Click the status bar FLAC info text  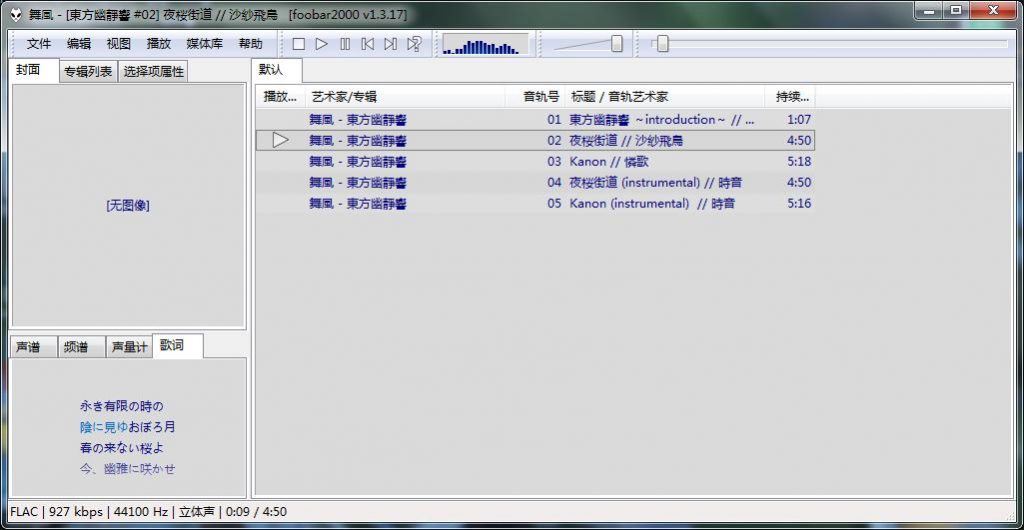coord(25,512)
